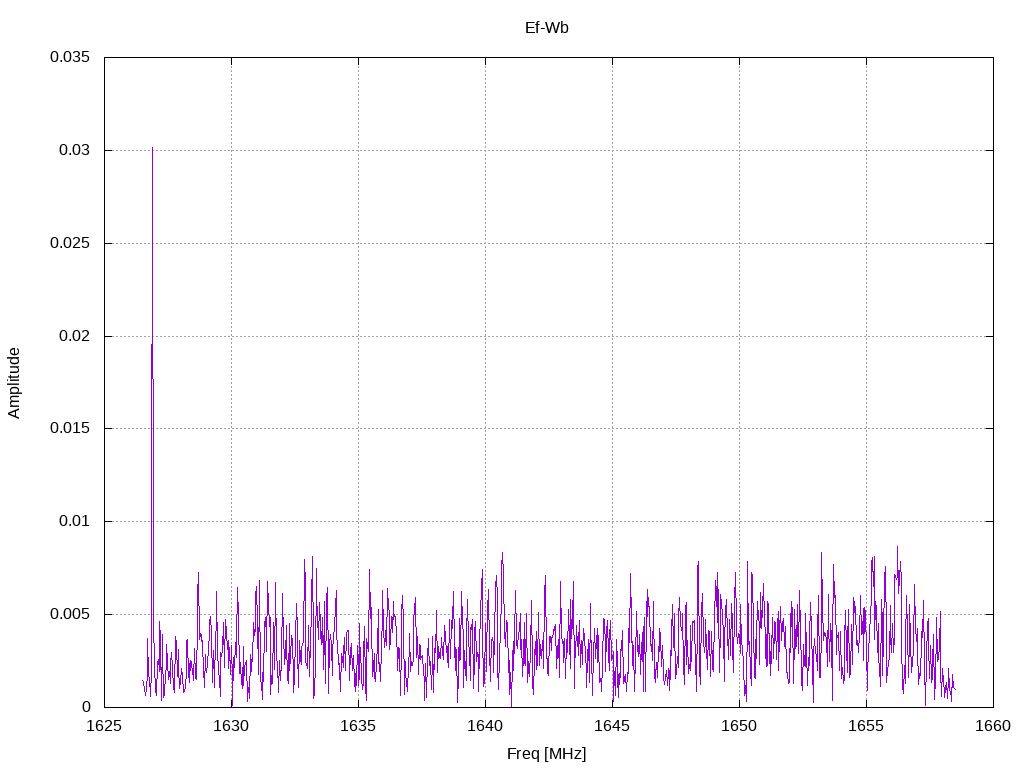Click the 1625 x-axis tick label

tap(104, 726)
